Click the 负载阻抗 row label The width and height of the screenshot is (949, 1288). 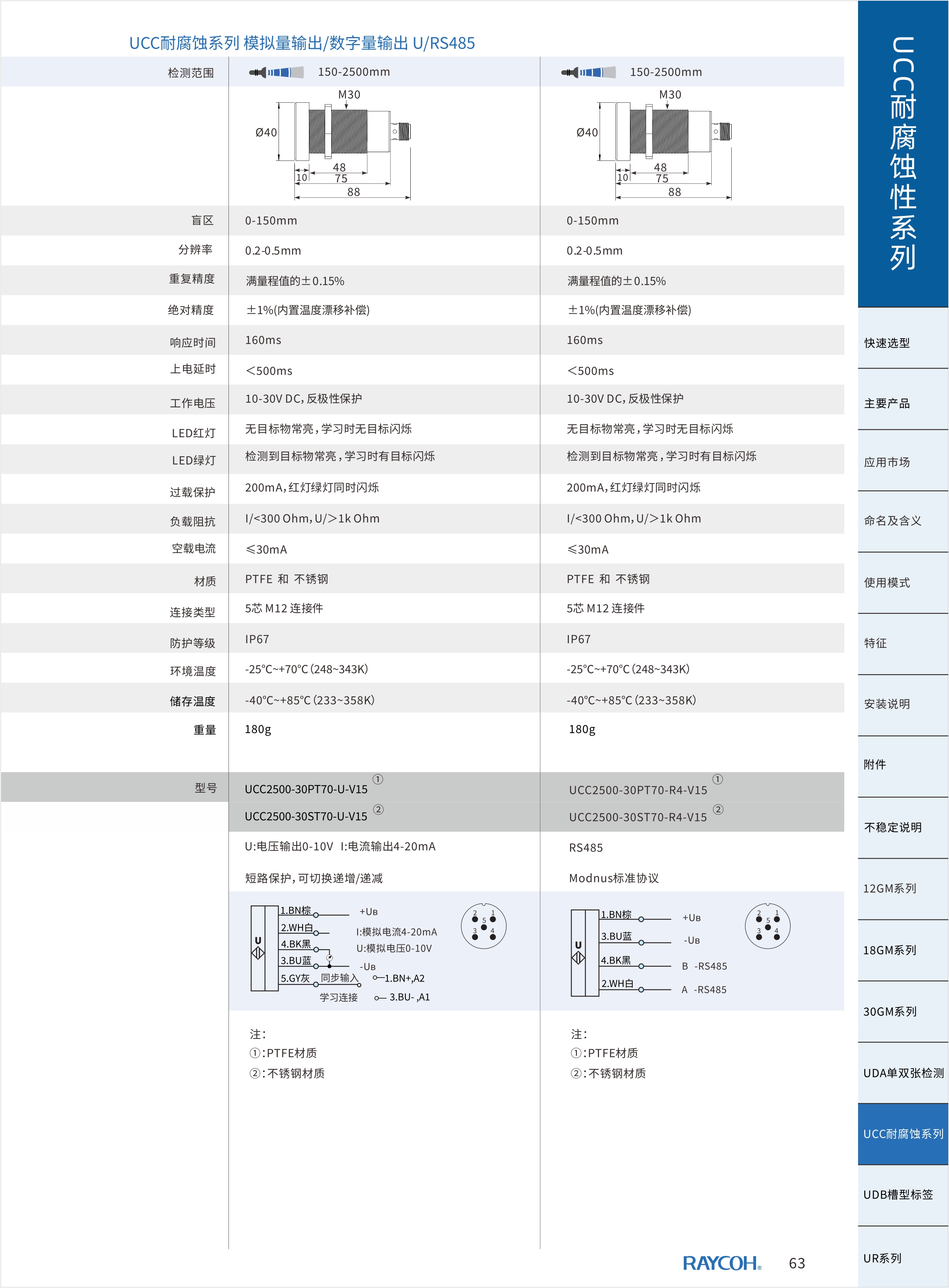tap(193, 522)
